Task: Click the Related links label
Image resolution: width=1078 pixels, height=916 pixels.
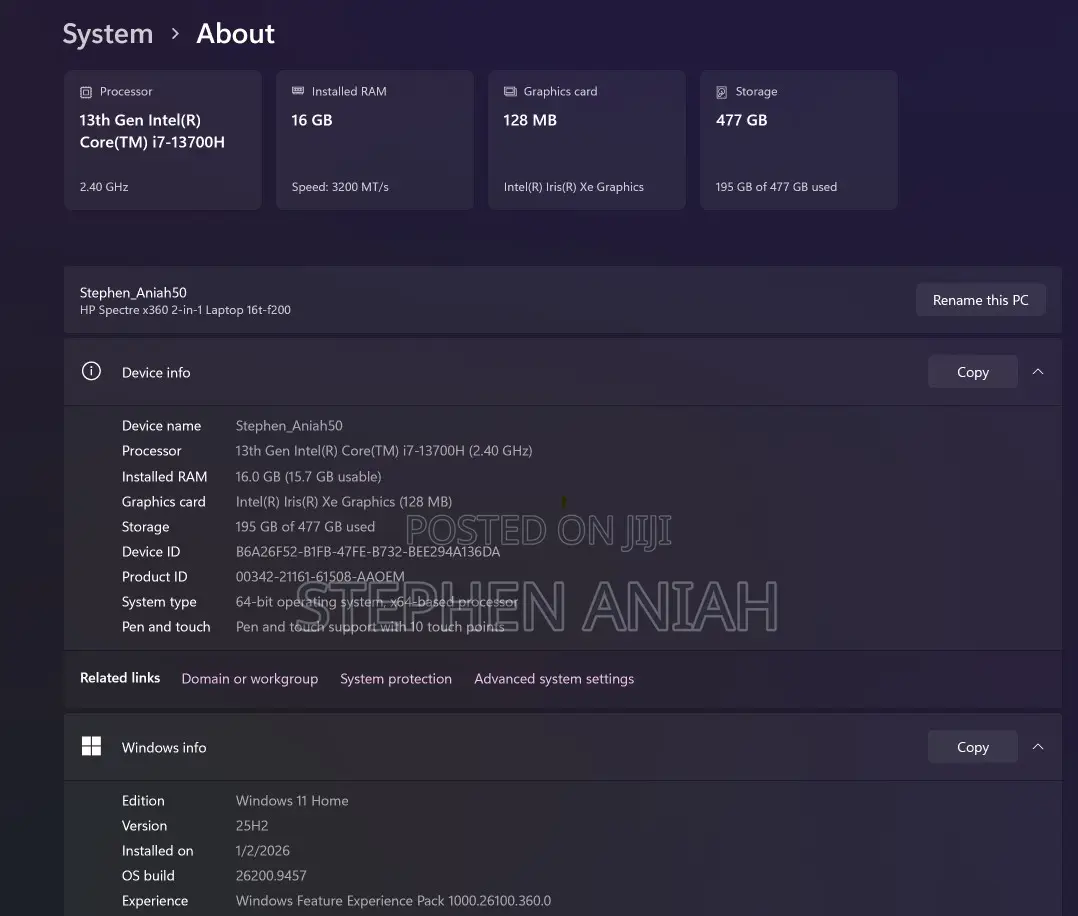Action: click(x=120, y=678)
